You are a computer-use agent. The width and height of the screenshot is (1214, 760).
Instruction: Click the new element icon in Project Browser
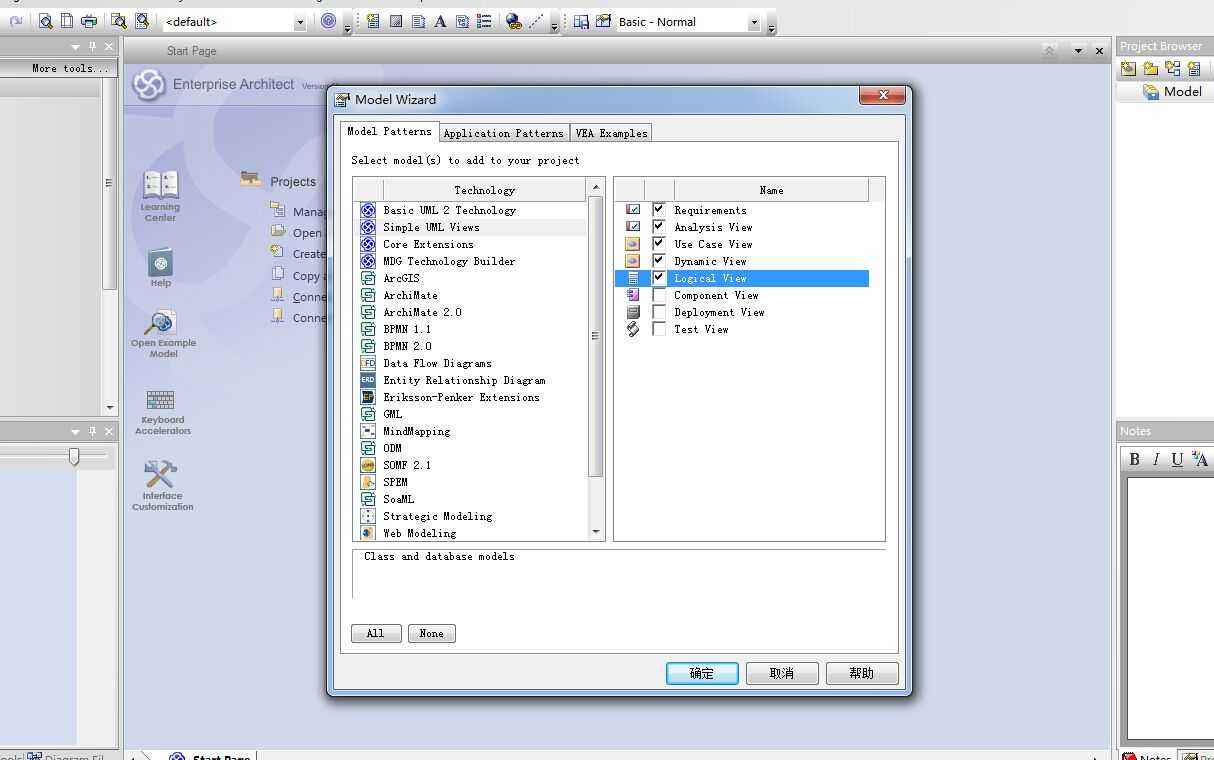[1194, 68]
